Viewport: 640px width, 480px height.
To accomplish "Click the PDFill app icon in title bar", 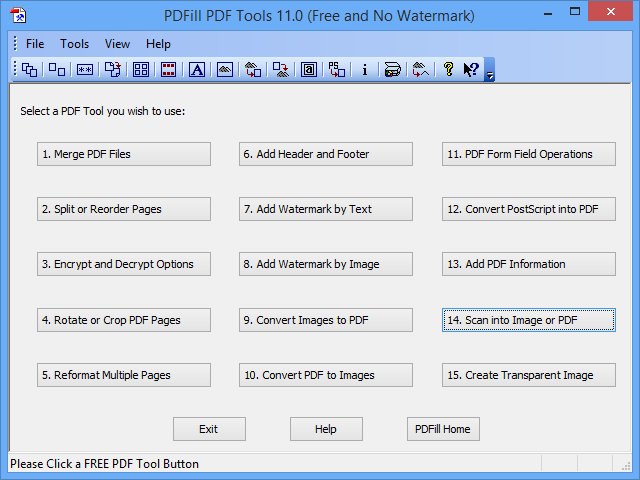I will coord(18,16).
